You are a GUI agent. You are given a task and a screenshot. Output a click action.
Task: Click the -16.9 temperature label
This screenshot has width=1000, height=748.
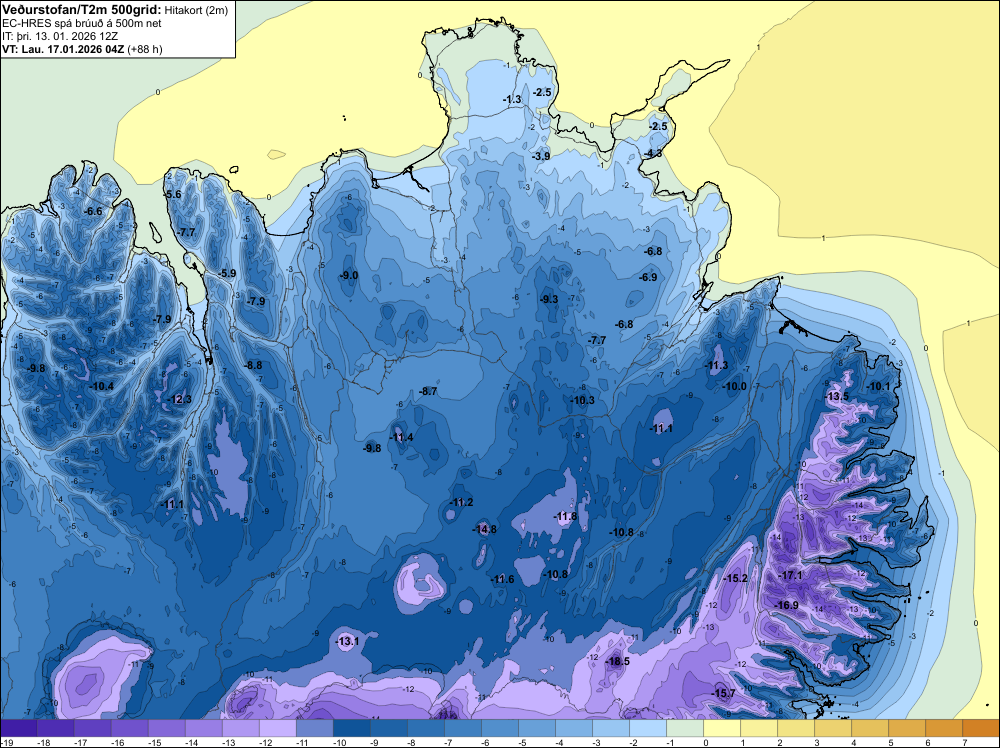pos(787,605)
